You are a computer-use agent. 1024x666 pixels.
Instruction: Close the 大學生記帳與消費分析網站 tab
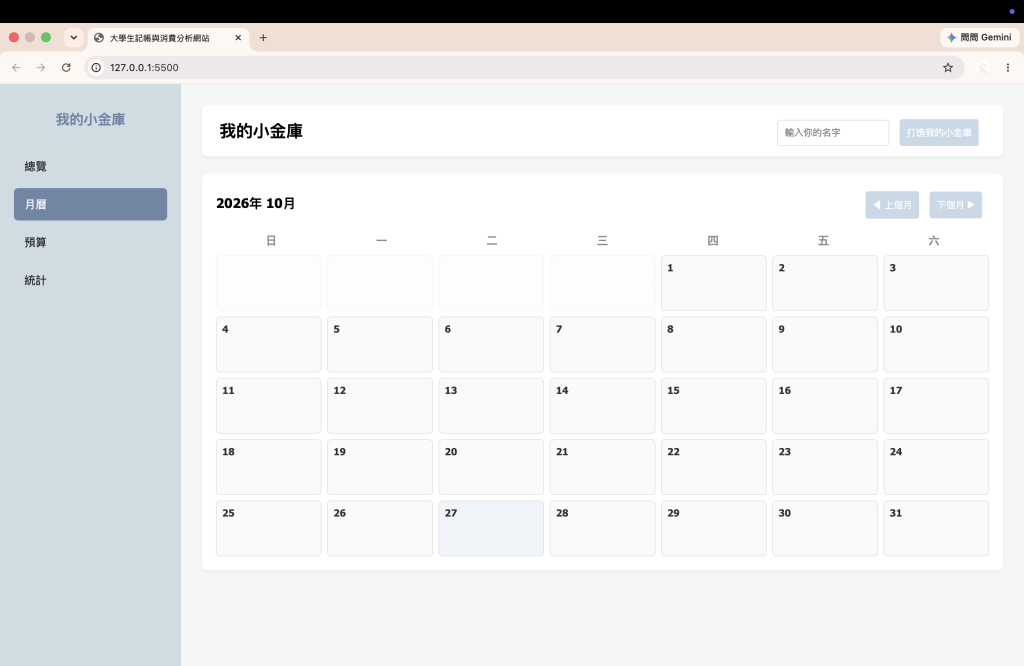coord(238,38)
